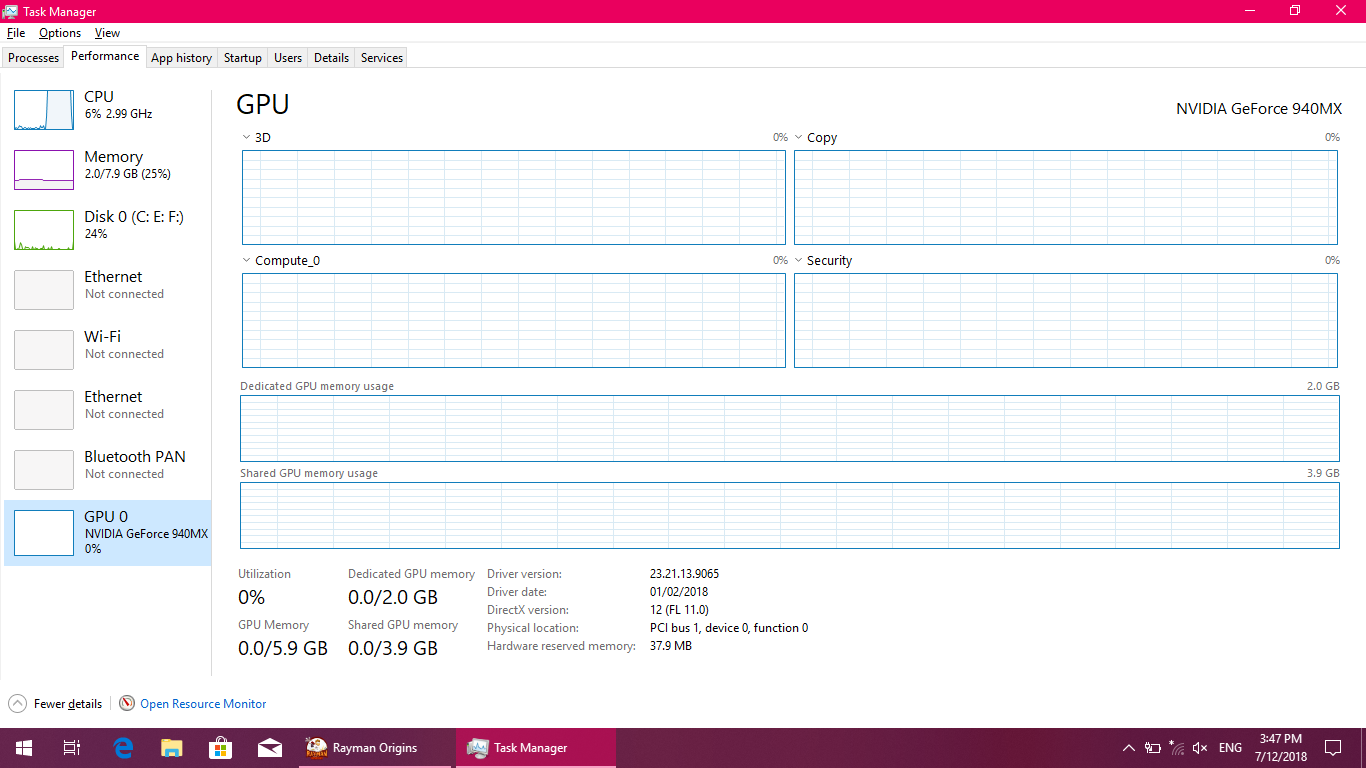Image resolution: width=1366 pixels, height=768 pixels.
Task: Switch to the Details tab
Action: pyautogui.click(x=331, y=58)
